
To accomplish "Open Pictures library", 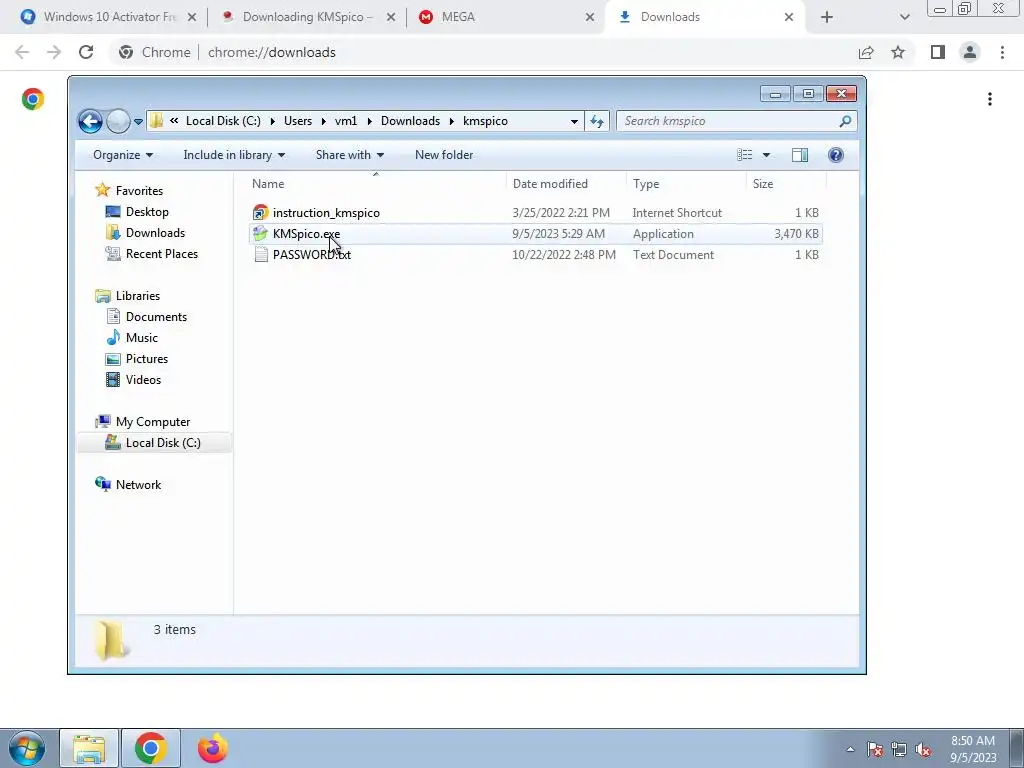I will tap(147, 359).
